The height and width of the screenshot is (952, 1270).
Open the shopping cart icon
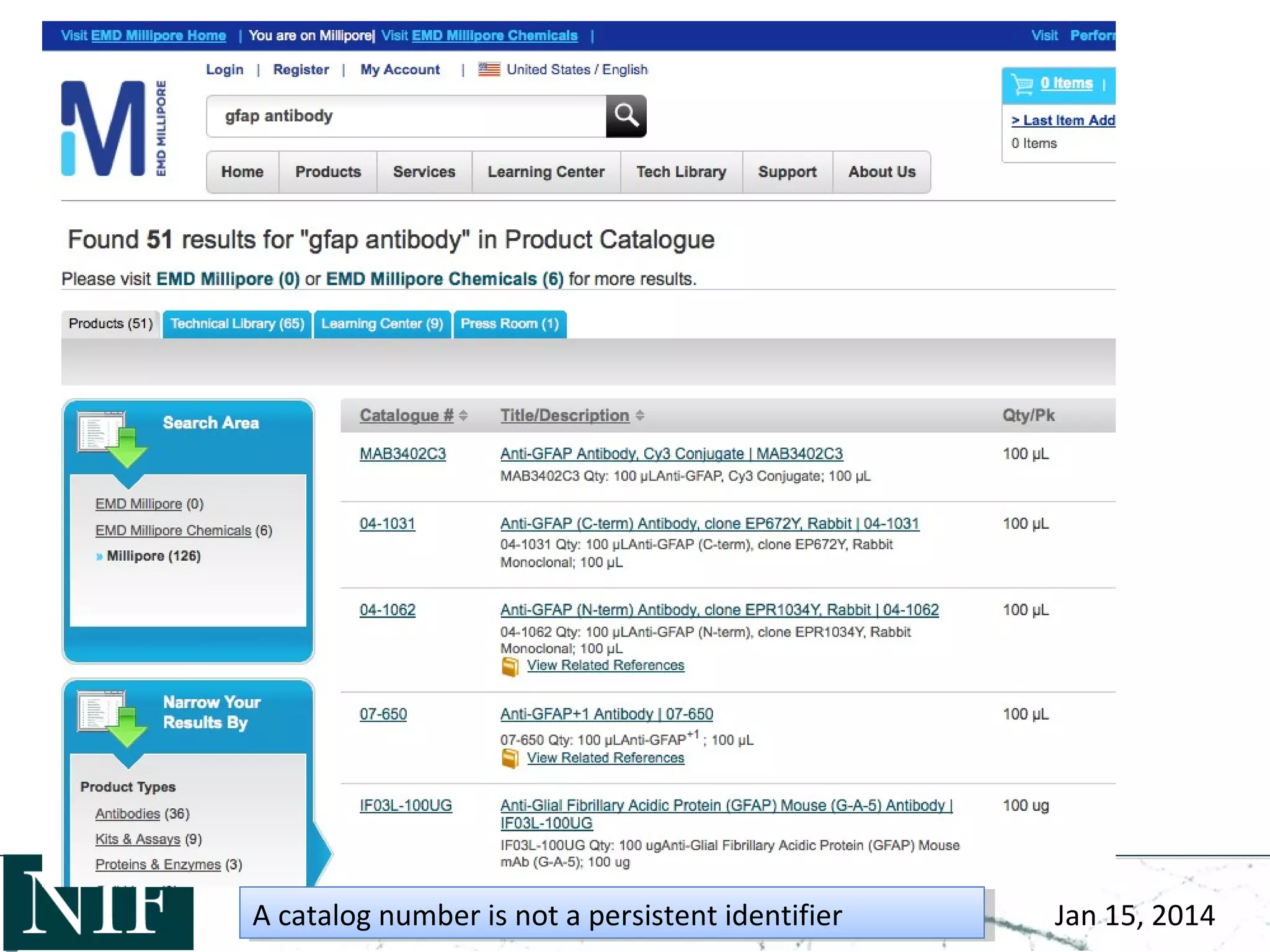pyautogui.click(x=1022, y=84)
